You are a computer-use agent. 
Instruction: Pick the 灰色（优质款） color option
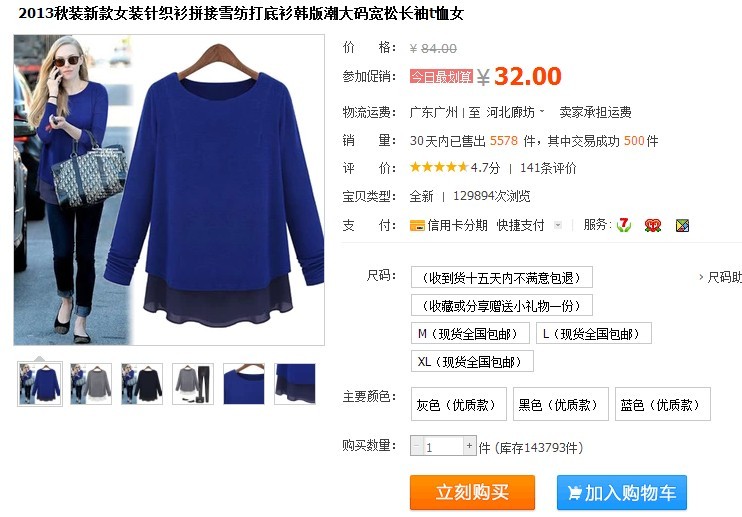pos(459,404)
